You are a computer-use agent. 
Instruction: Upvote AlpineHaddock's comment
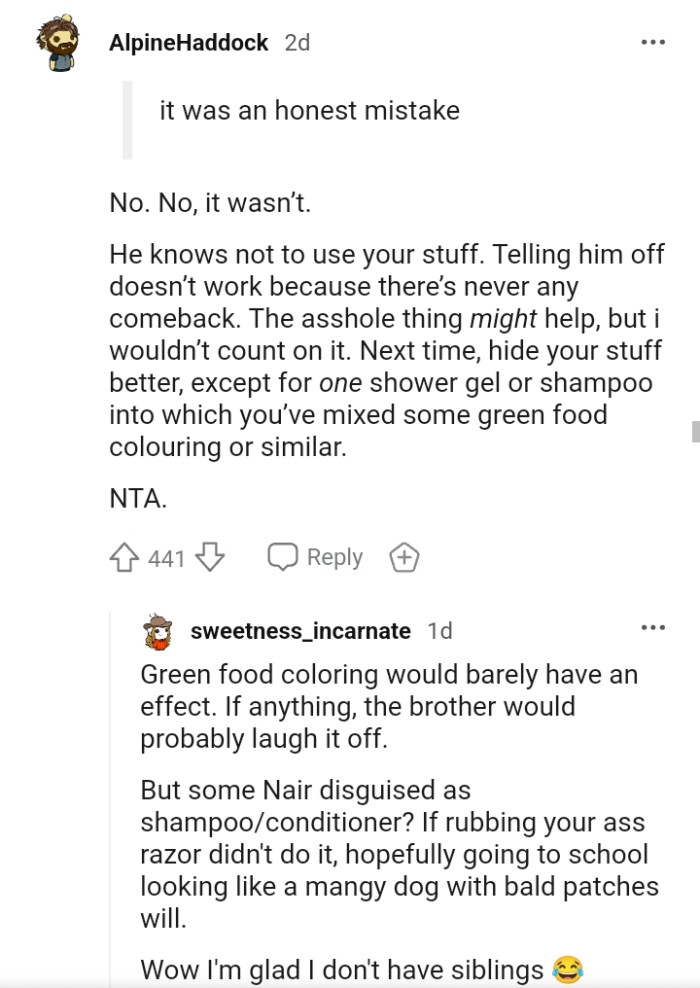pos(123,557)
